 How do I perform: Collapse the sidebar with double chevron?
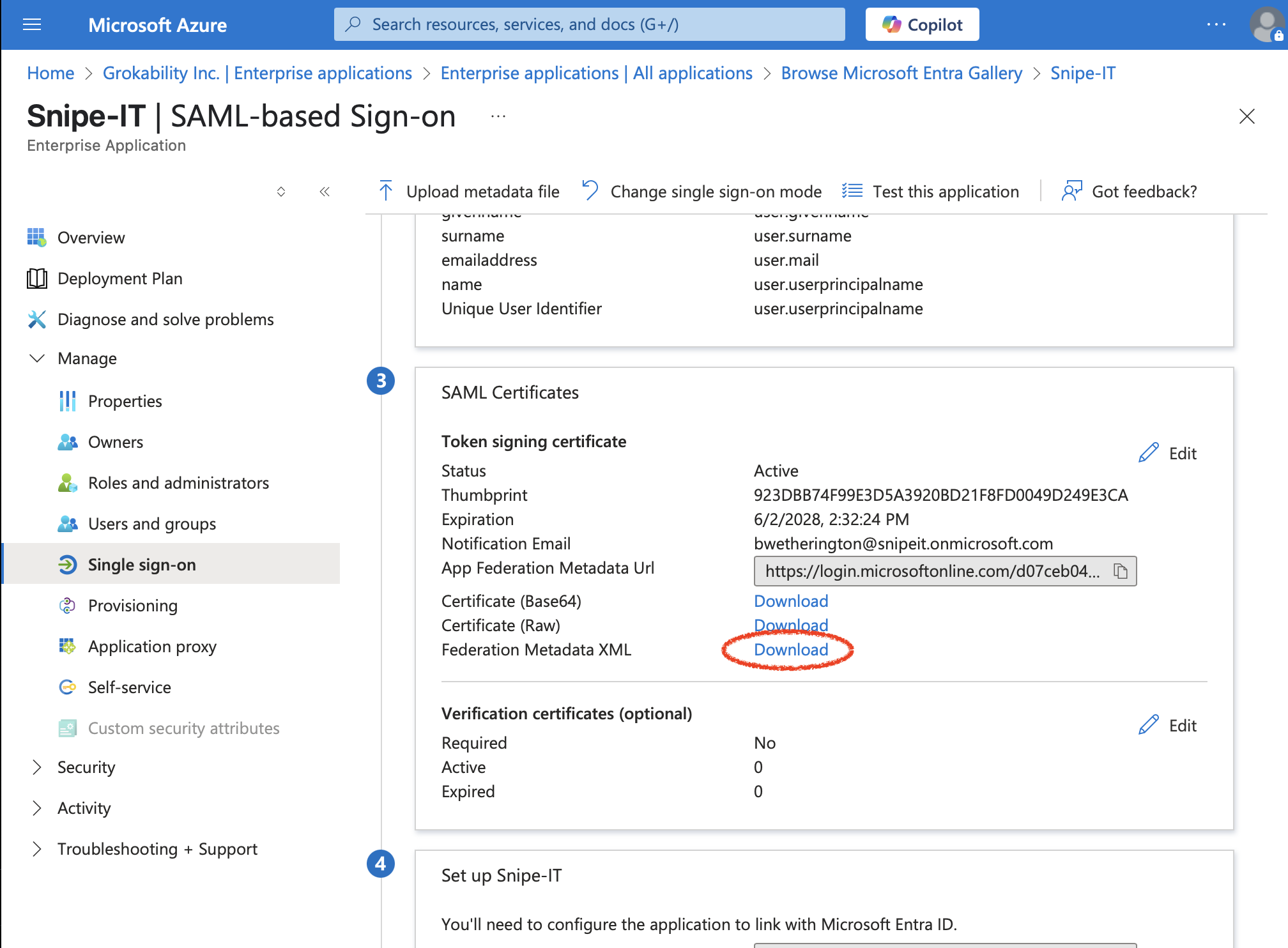pyautogui.click(x=325, y=192)
